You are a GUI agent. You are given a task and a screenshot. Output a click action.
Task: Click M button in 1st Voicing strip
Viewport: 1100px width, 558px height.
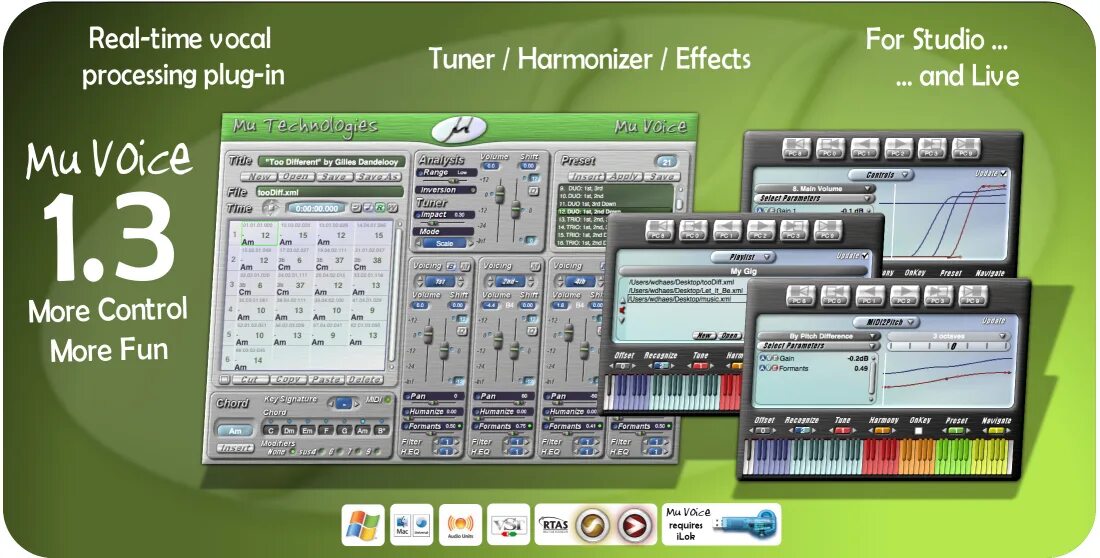(464, 266)
